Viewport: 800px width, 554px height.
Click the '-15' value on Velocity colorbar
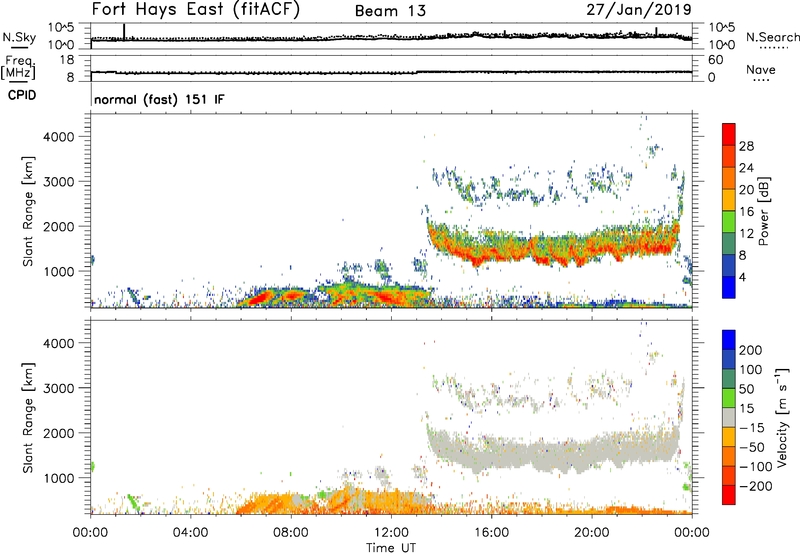(752, 428)
